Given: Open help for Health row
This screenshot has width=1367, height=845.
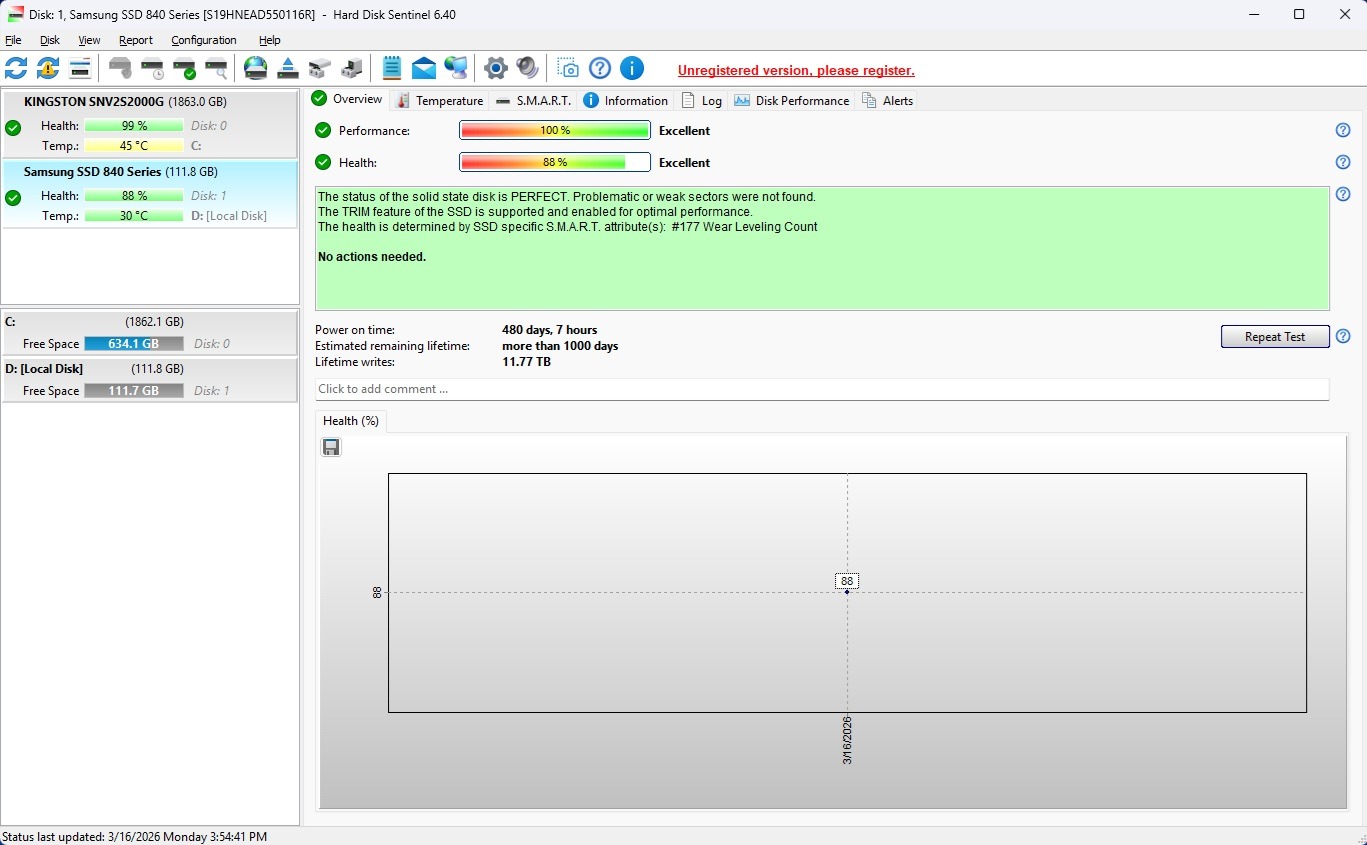Looking at the screenshot, I should point(1343,162).
